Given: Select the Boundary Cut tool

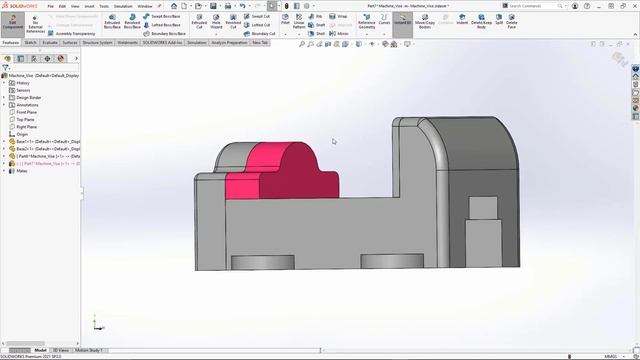Looking at the screenshot, I should (259, 33).
